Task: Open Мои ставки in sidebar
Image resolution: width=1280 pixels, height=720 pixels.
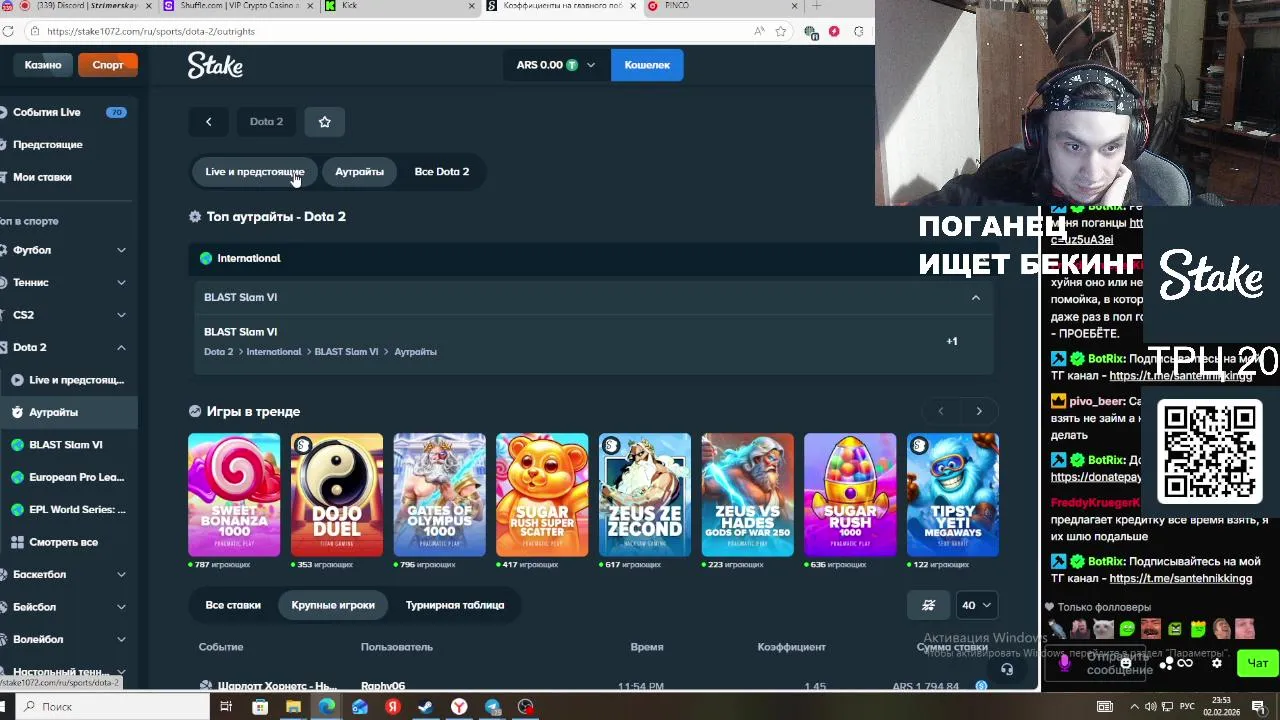Action: [x=68, y=177]
